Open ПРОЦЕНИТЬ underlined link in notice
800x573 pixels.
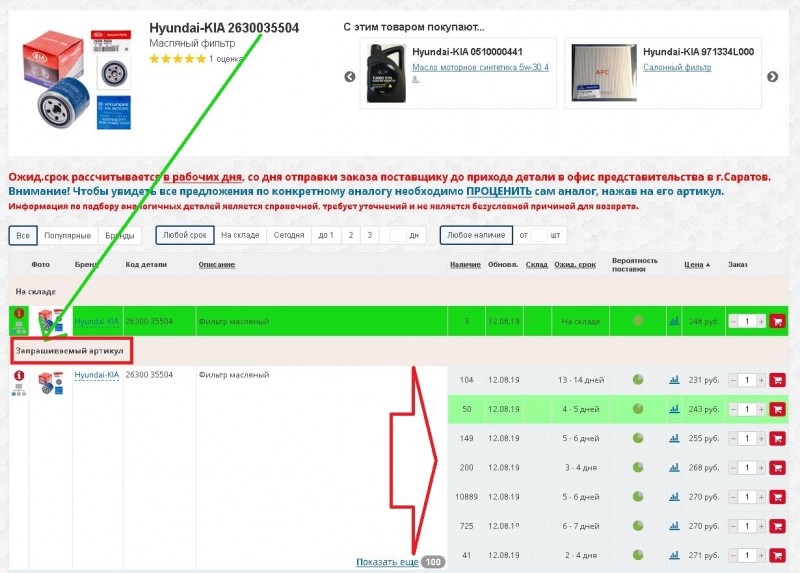tap(499, 192)
